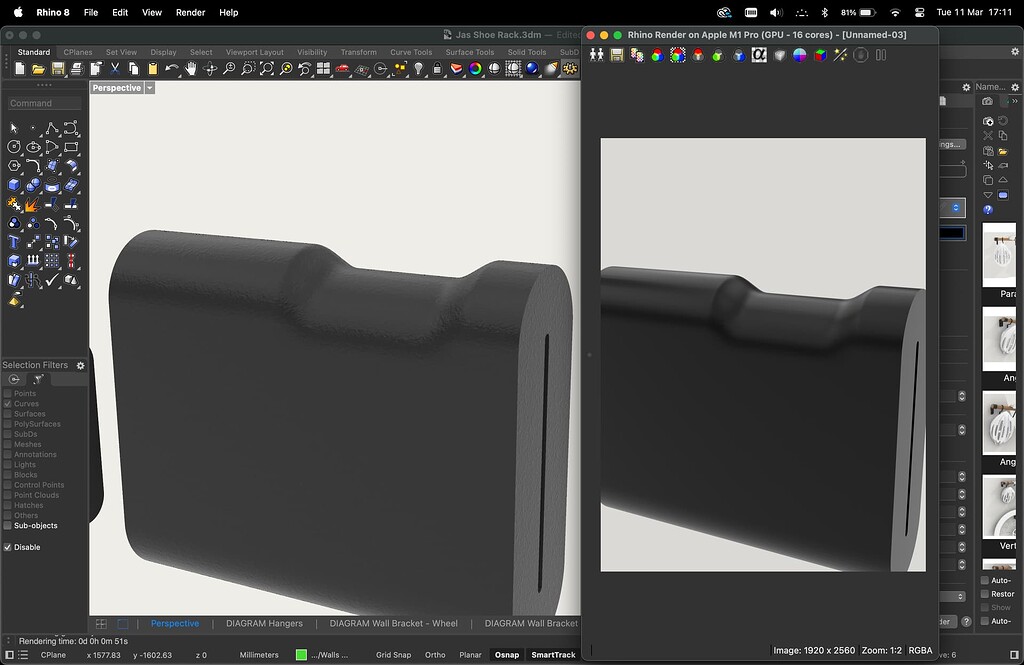Select the Polyline tool in the left palette
1024x665 pixels.
click(x=52, y=128)
